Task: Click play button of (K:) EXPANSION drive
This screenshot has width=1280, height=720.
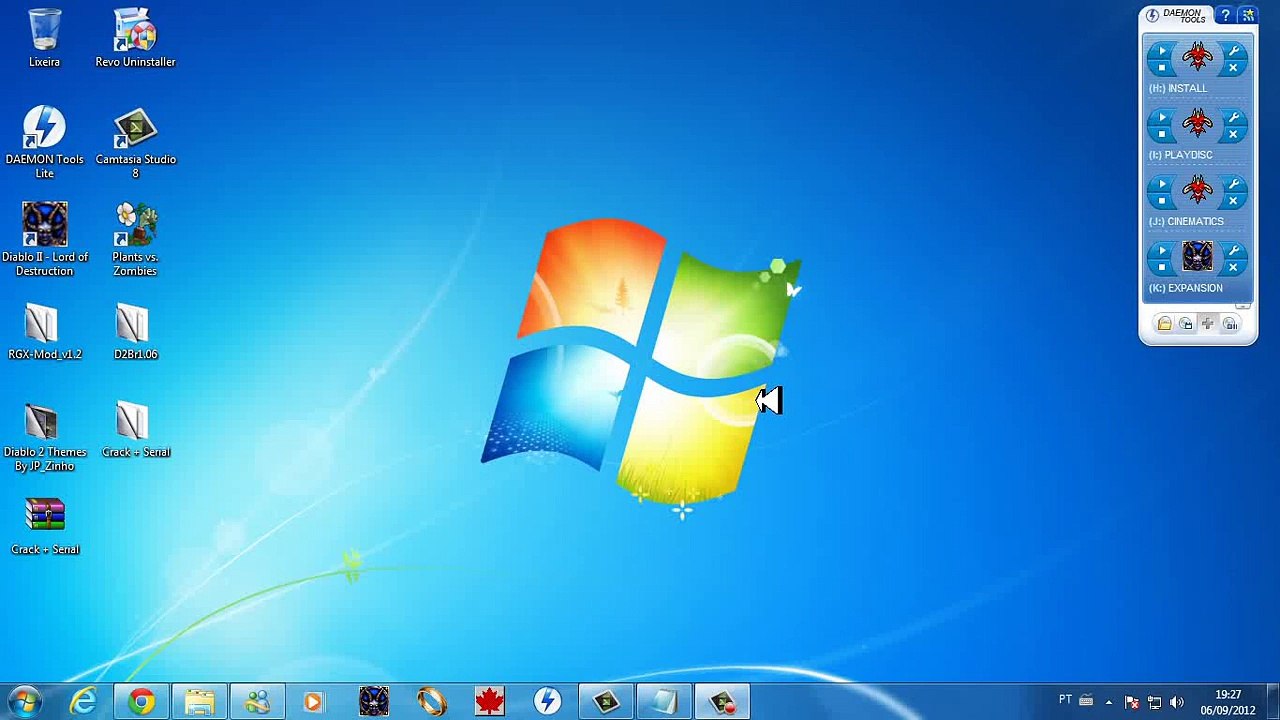Action: coord(1162,251)
